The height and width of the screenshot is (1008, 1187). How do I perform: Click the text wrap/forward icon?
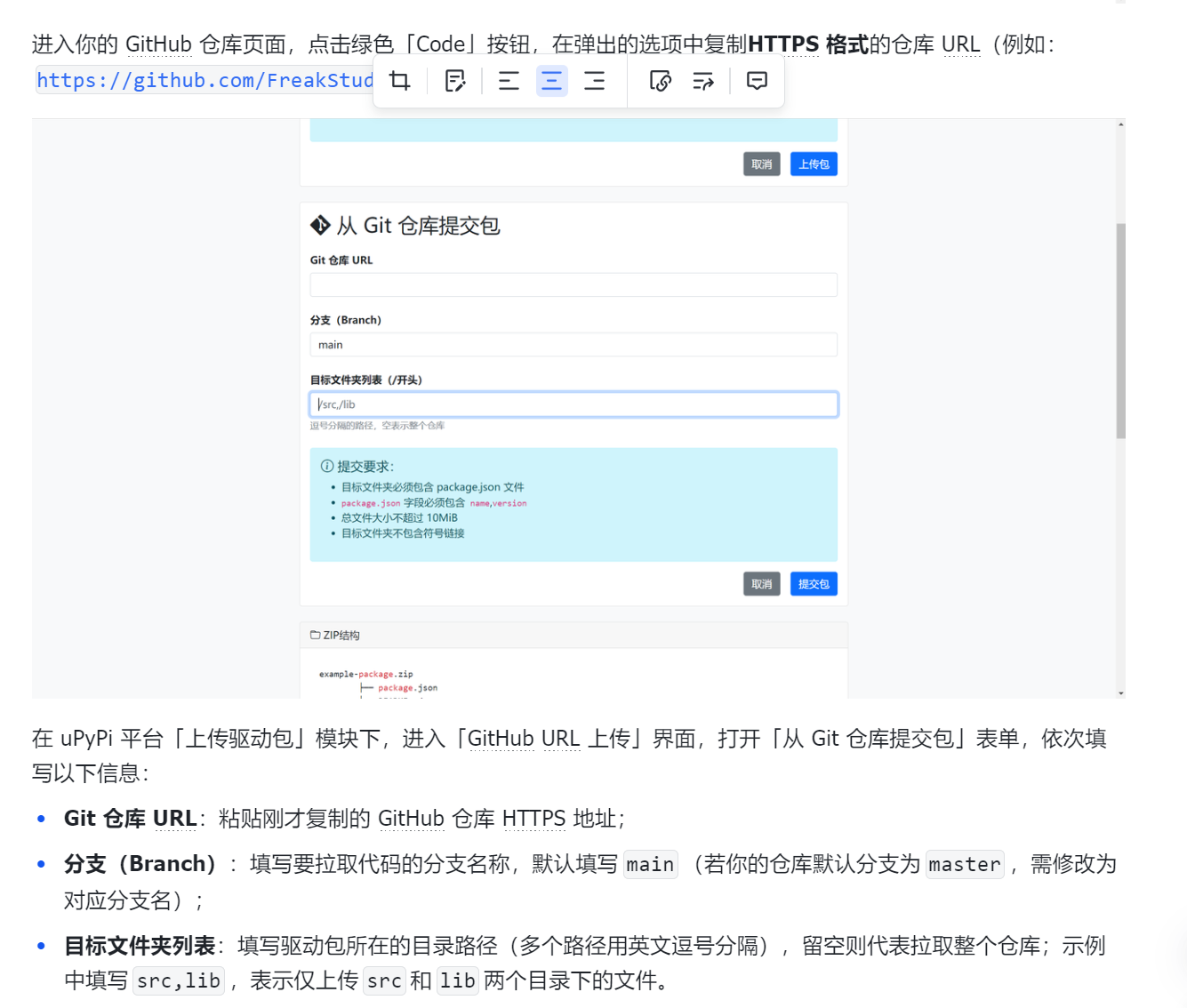pos(703,82)
